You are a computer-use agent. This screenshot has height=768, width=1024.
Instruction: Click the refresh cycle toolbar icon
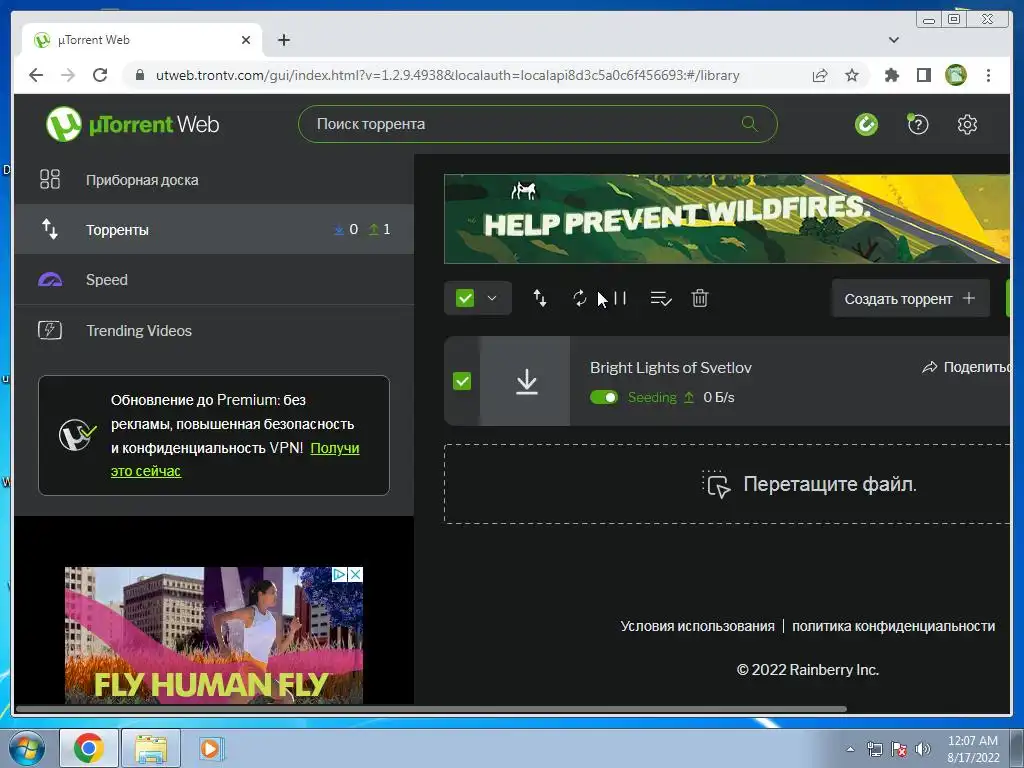click(x=579, y=298)
